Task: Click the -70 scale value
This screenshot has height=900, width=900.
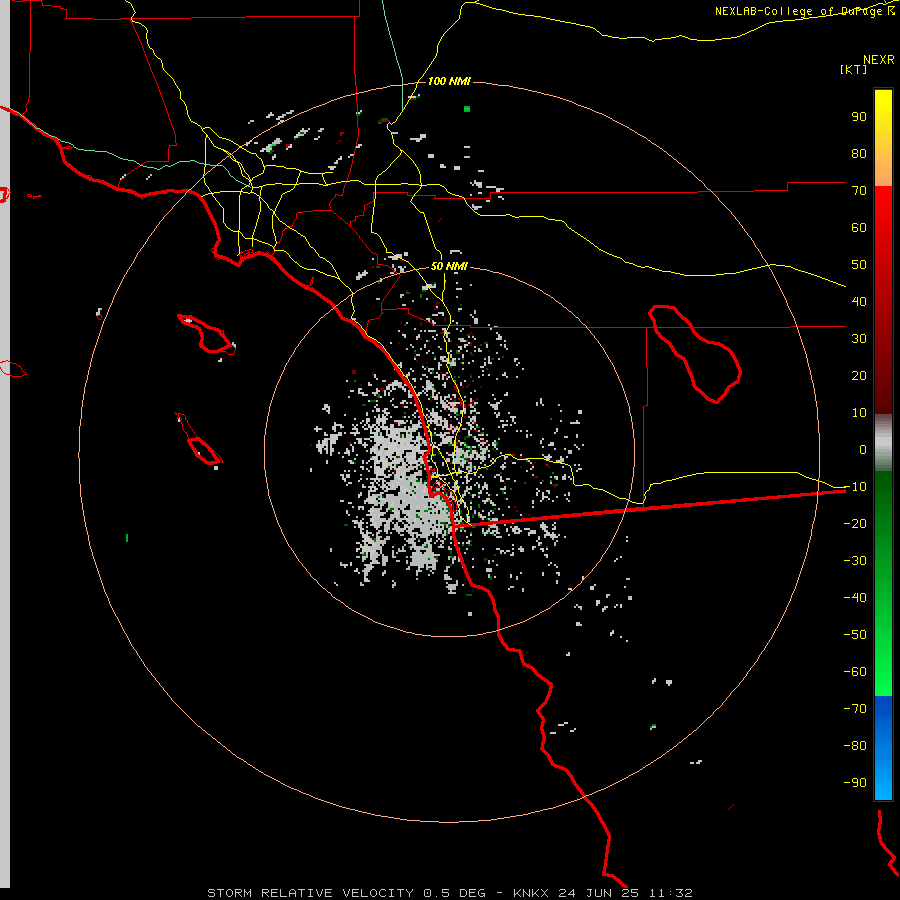Action: [855, 708]
